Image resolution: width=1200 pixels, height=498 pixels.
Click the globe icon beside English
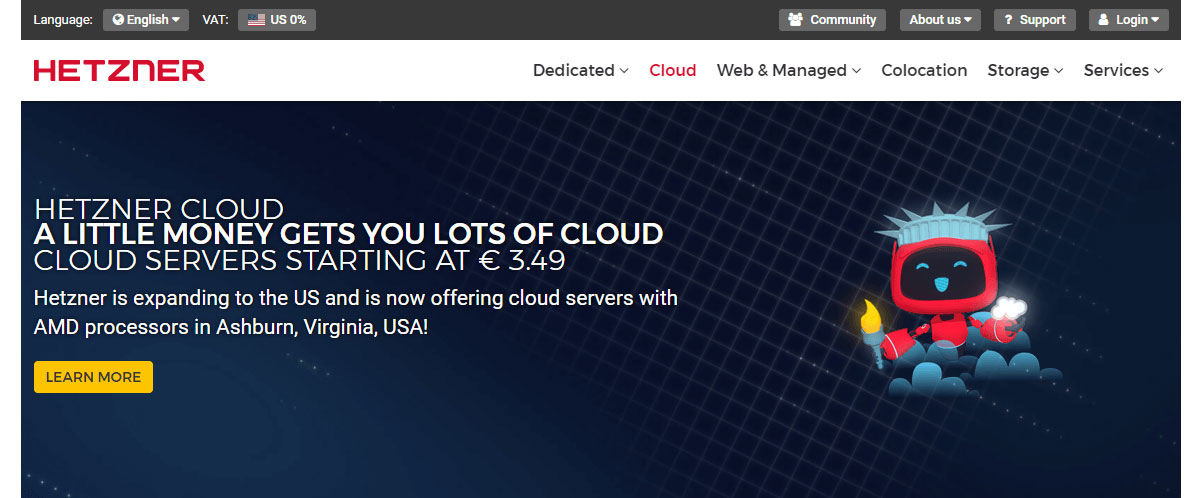click(118, 20)
